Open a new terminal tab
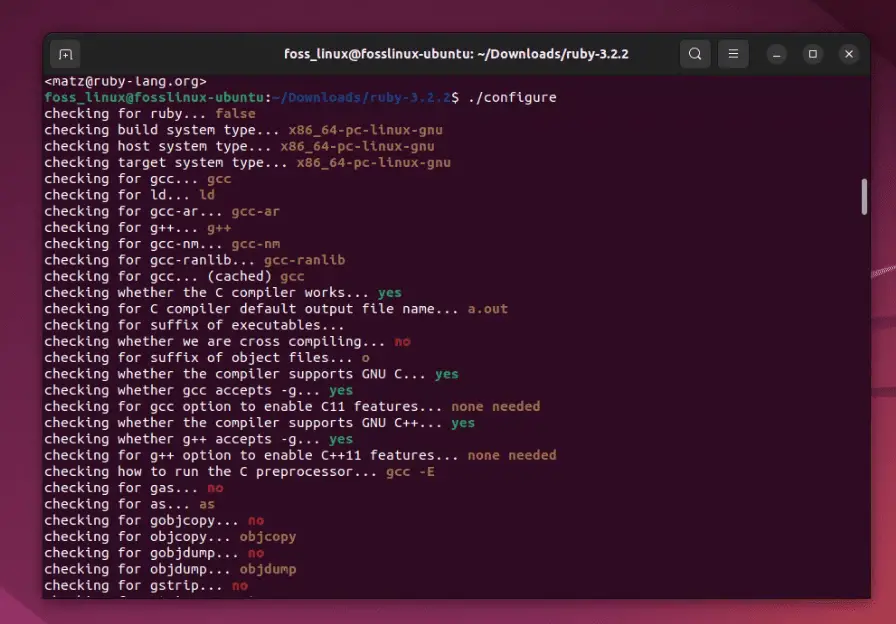896x624 pixels. [x=65, y=54]
